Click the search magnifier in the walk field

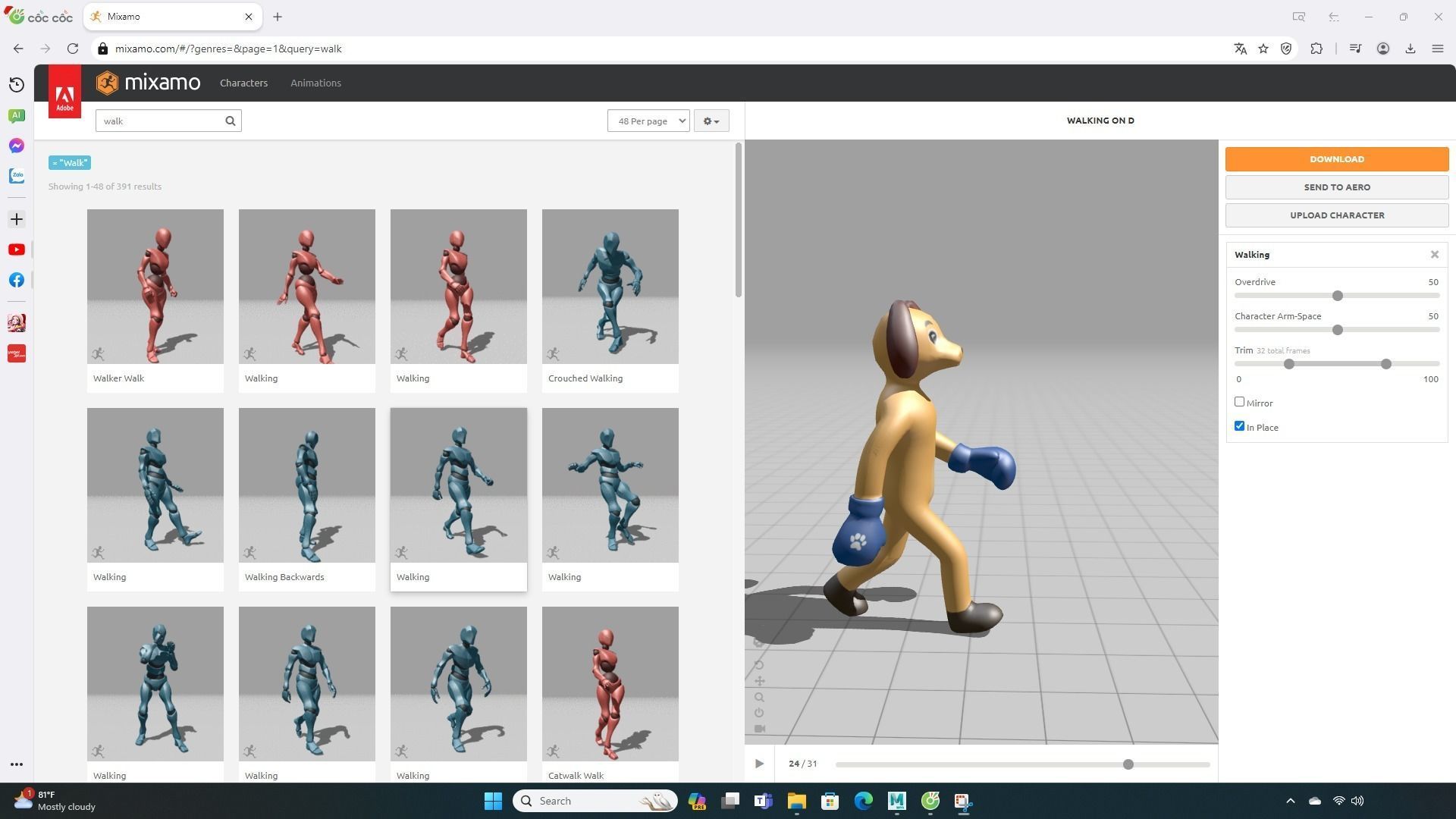tap(231, 121)
